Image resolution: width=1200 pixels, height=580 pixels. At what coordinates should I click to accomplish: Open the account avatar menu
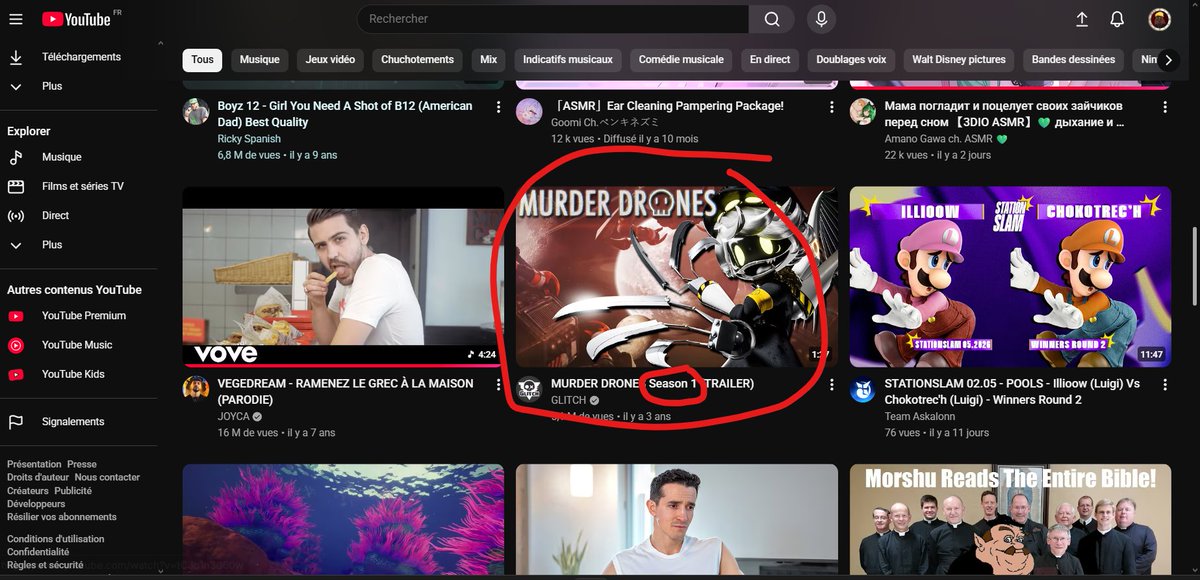point(1159,19)
